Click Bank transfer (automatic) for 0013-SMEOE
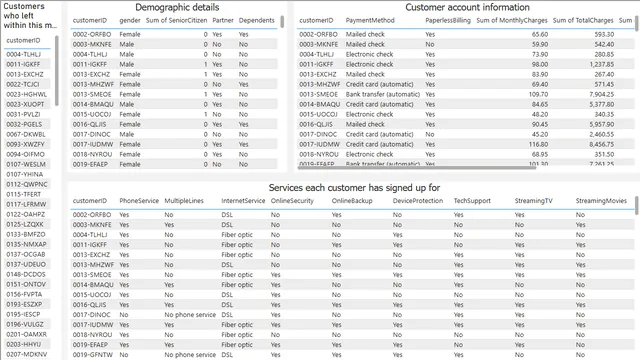Image resolution: width=640 pixels, height=360 pixels. click(383, 94)
